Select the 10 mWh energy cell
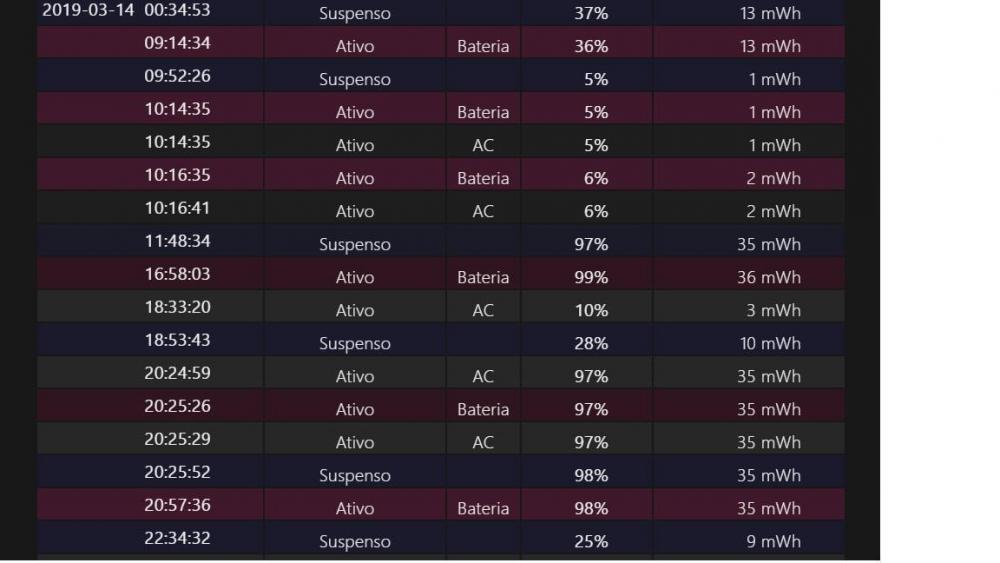This screenshot has width=1000, height=563. 769,343
